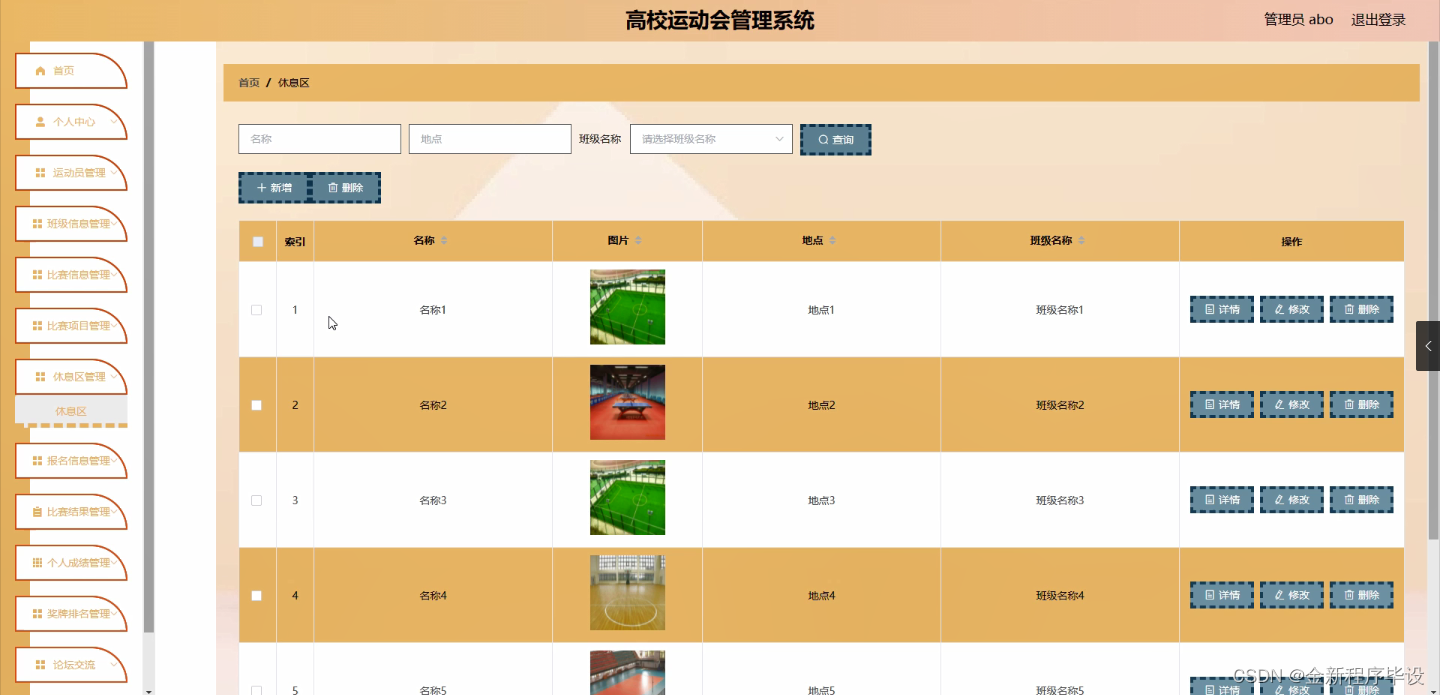
Task: Click 首页 breadcrumb link
Action: point(249,83)
